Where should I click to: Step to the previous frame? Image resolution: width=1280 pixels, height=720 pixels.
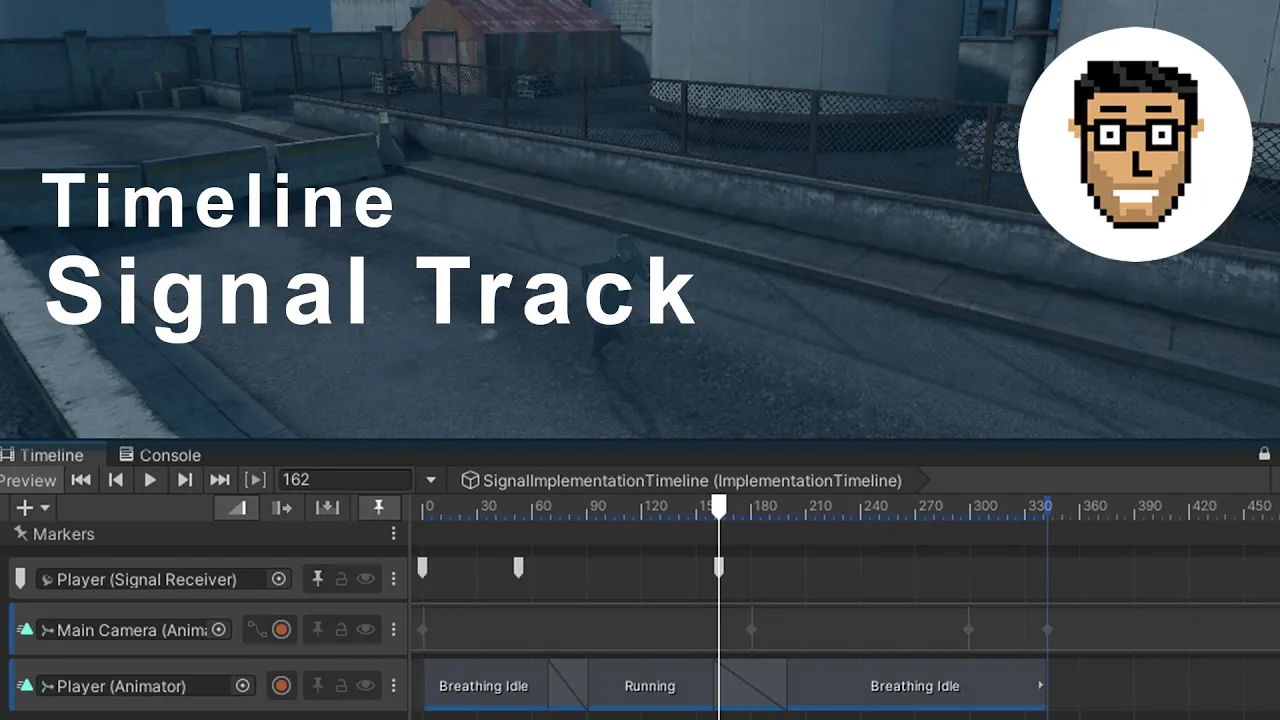pyautogui.click(x=116, y=480)
